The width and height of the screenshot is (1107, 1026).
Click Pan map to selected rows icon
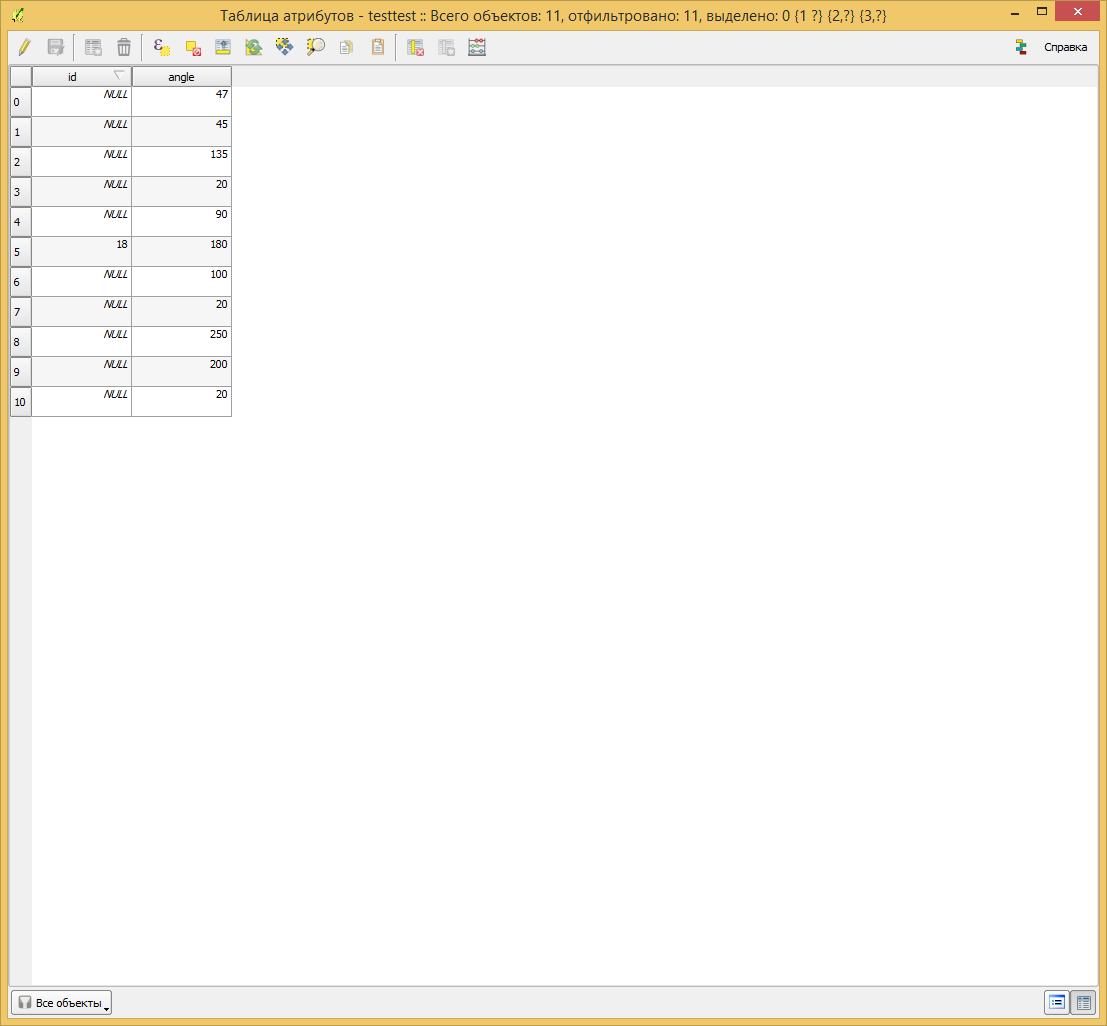(285, 47)
